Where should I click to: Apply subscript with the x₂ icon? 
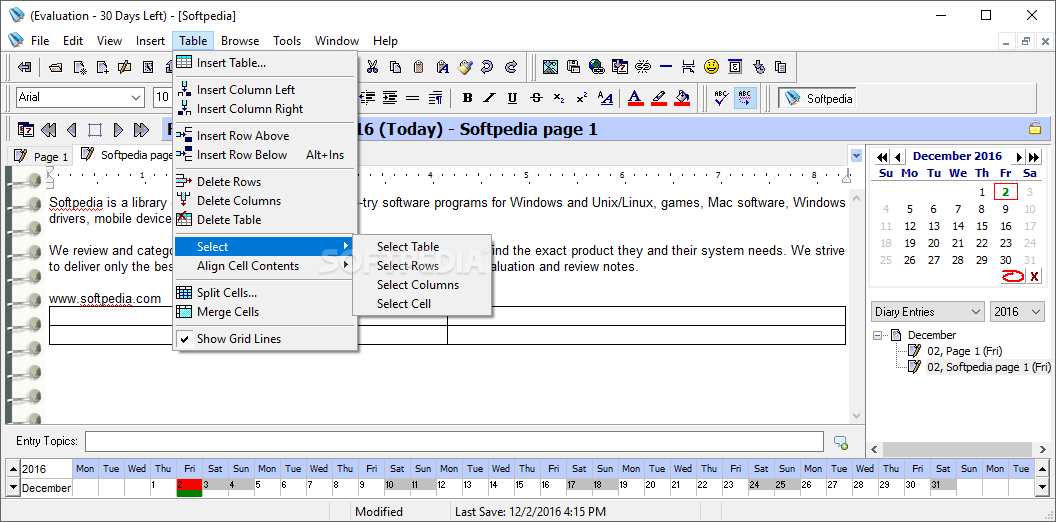tap(559, 98)
